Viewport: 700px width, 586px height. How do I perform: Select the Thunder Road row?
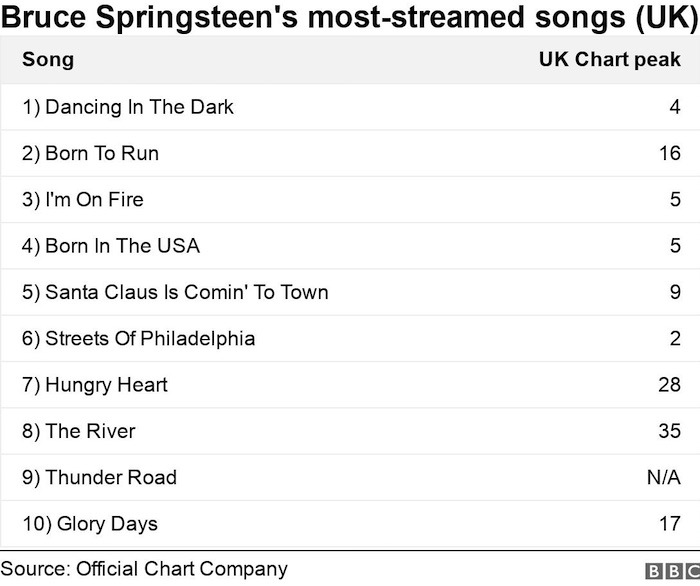tap(350, 478)
